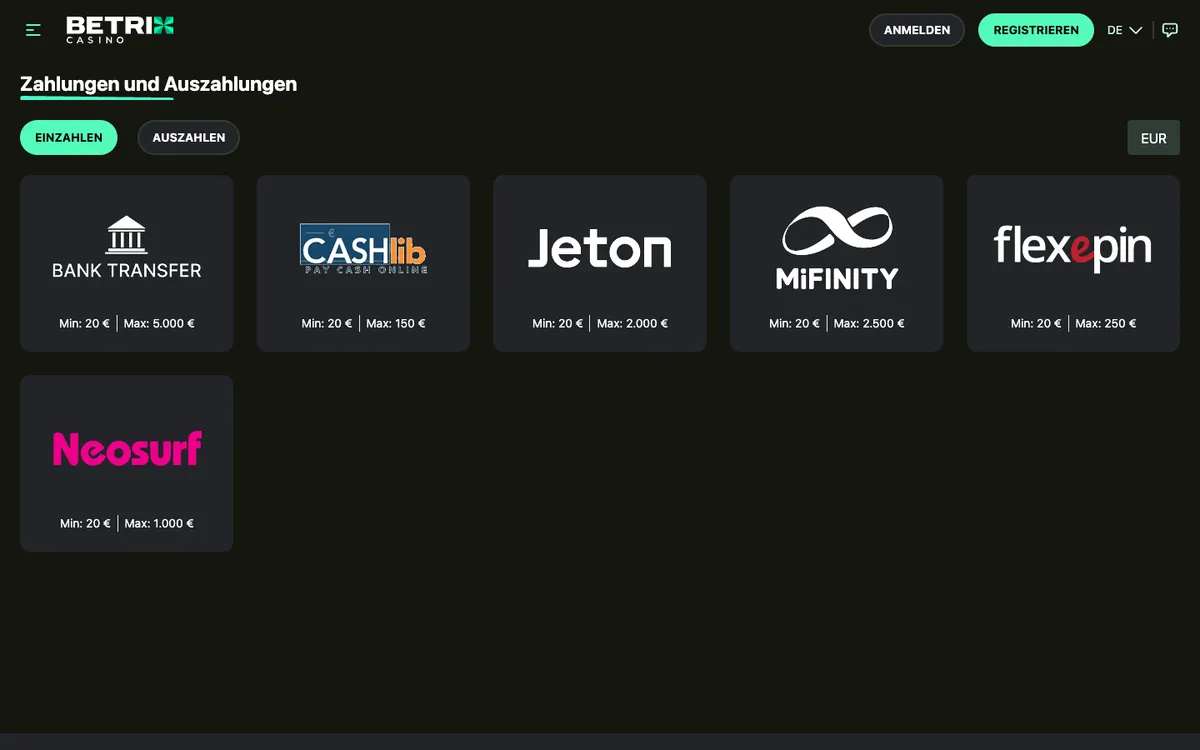Viewport: 1200px width, 750px height.
Task: Expand the DE language dropdown
Action: tap(1125, 30)
